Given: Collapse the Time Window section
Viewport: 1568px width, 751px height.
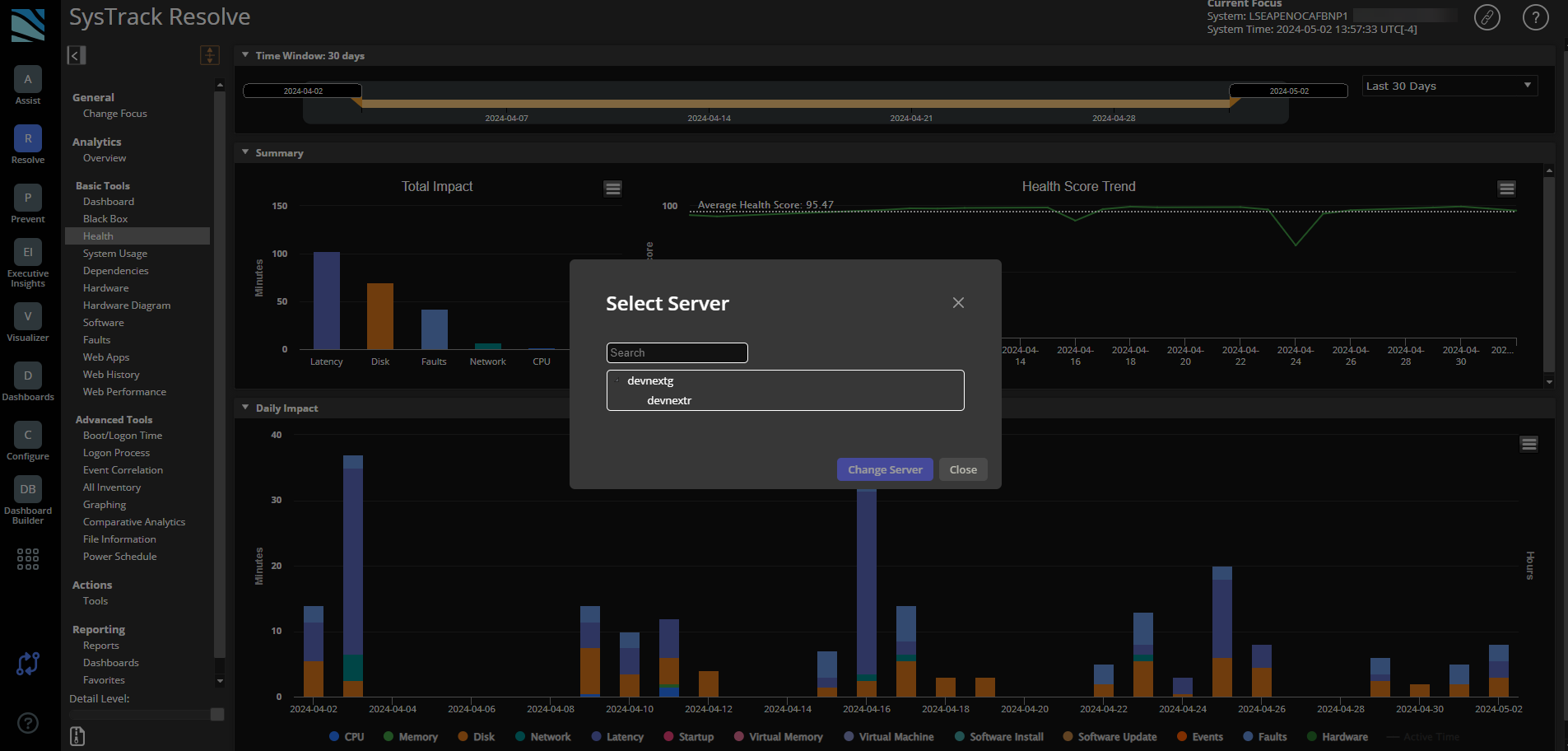Looking at the screenshot, I should [x=245, y=55].
